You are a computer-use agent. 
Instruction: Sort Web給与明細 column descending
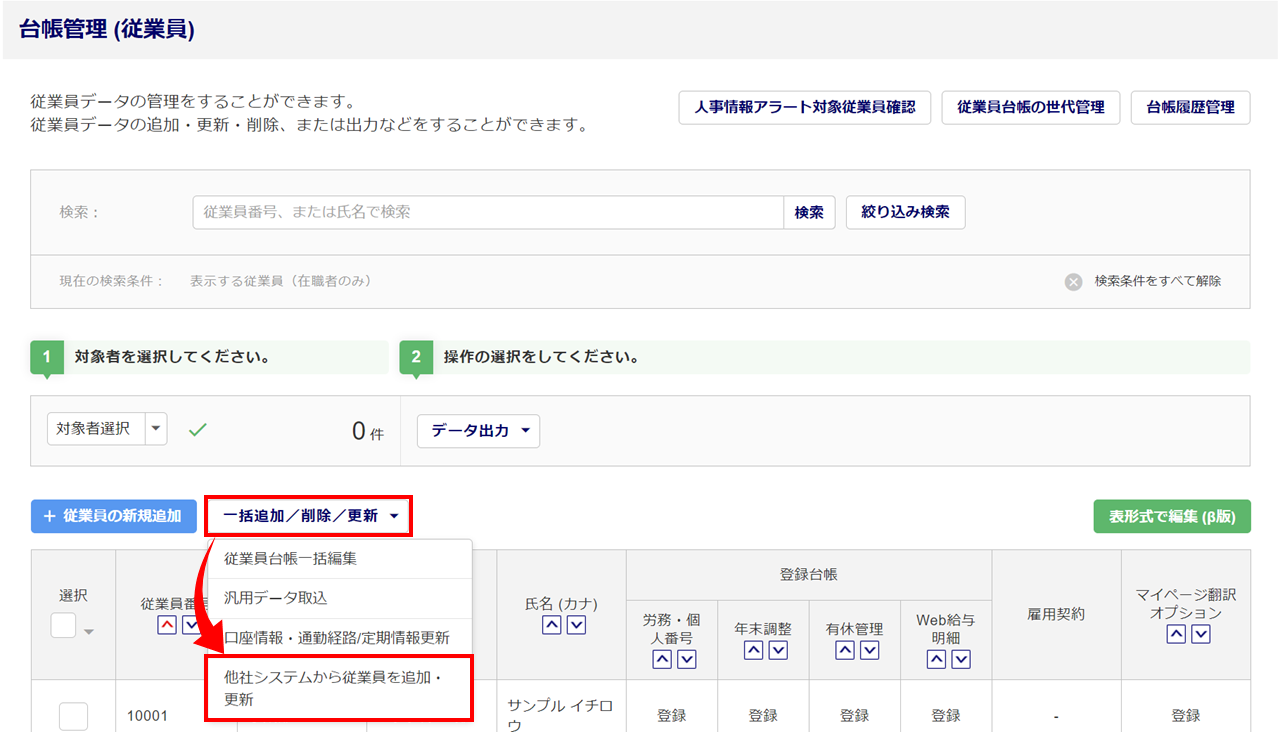pos(961,658)
